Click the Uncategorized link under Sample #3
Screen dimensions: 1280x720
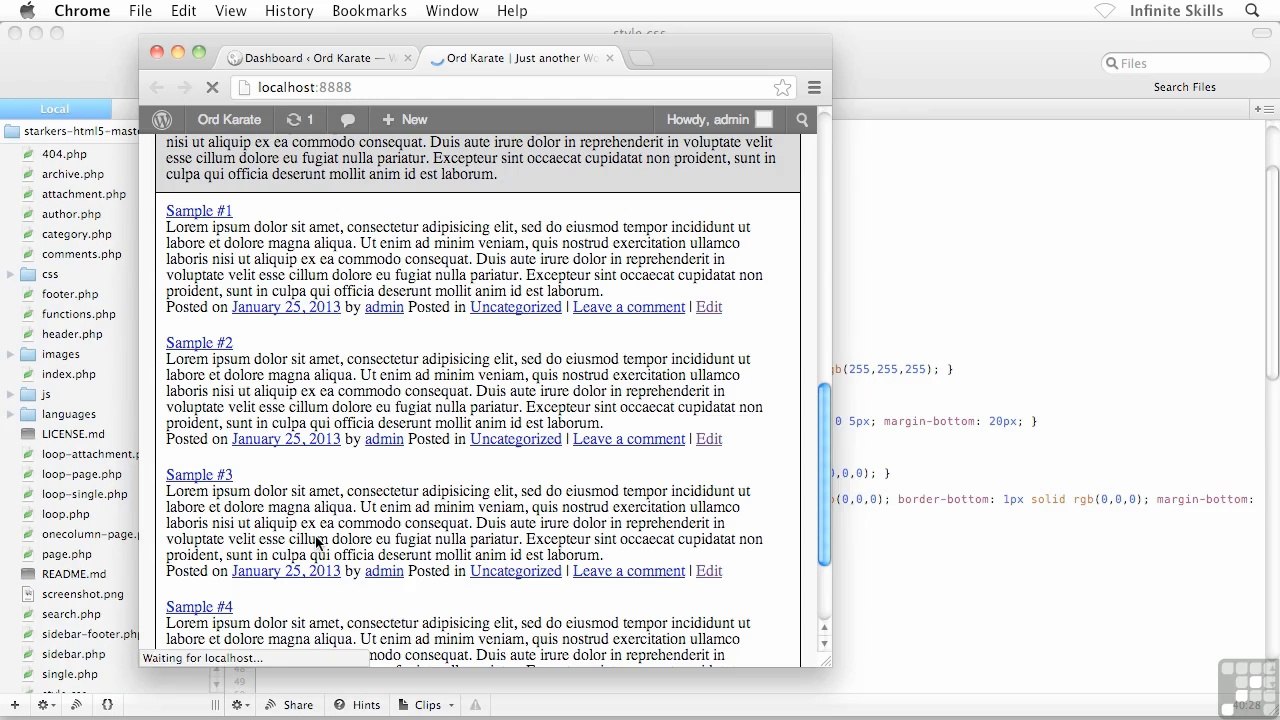tap(516, 571)
